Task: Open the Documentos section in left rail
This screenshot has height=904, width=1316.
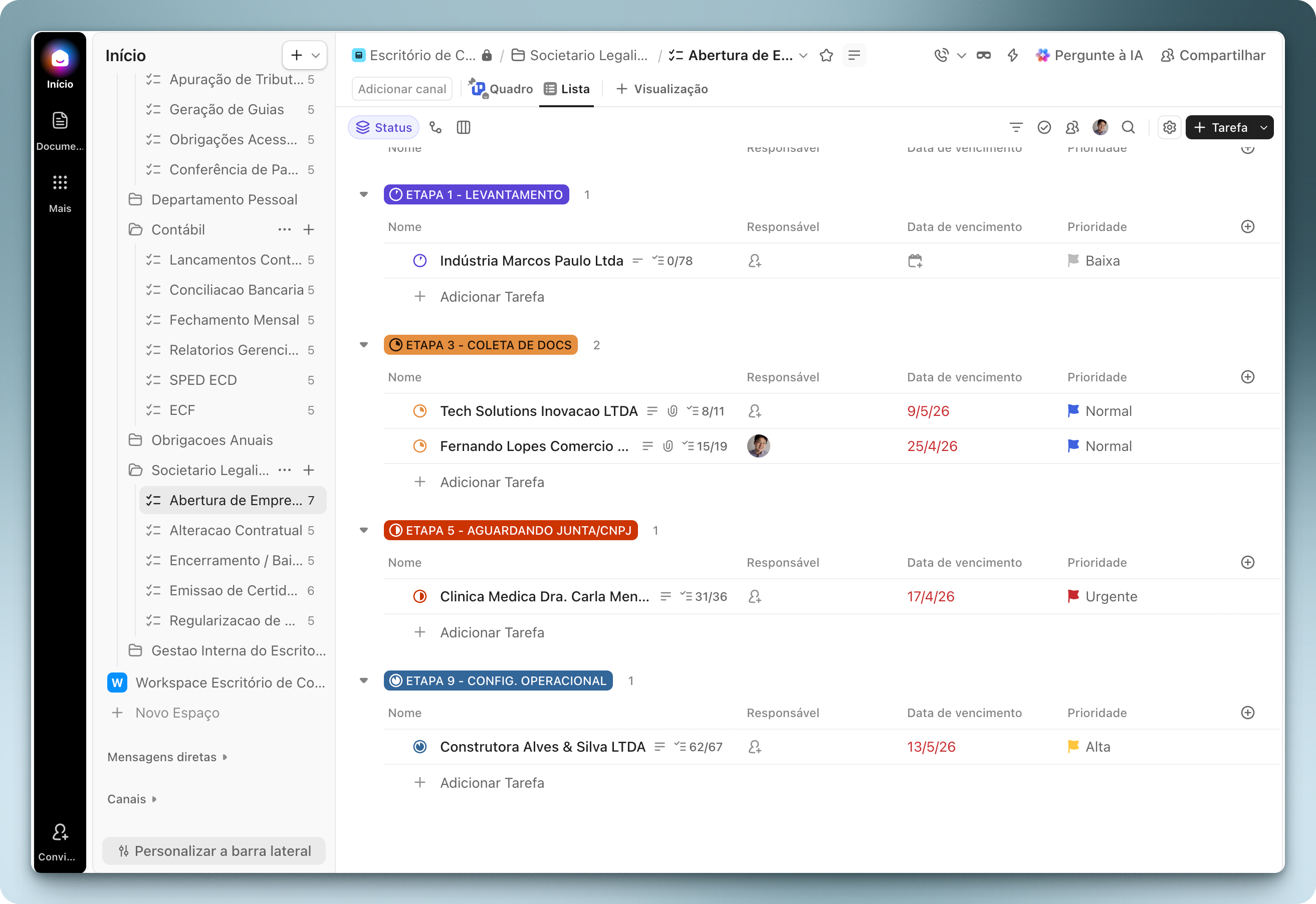Action: [x=60, y=131]
